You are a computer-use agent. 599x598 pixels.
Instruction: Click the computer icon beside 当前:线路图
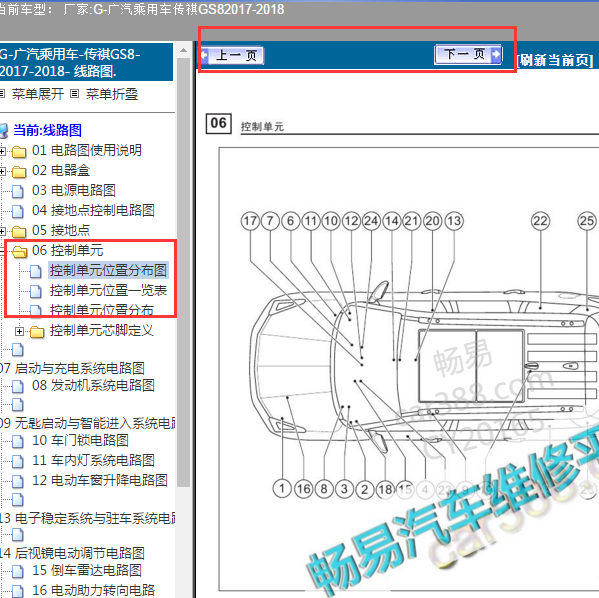pos(3,131)
